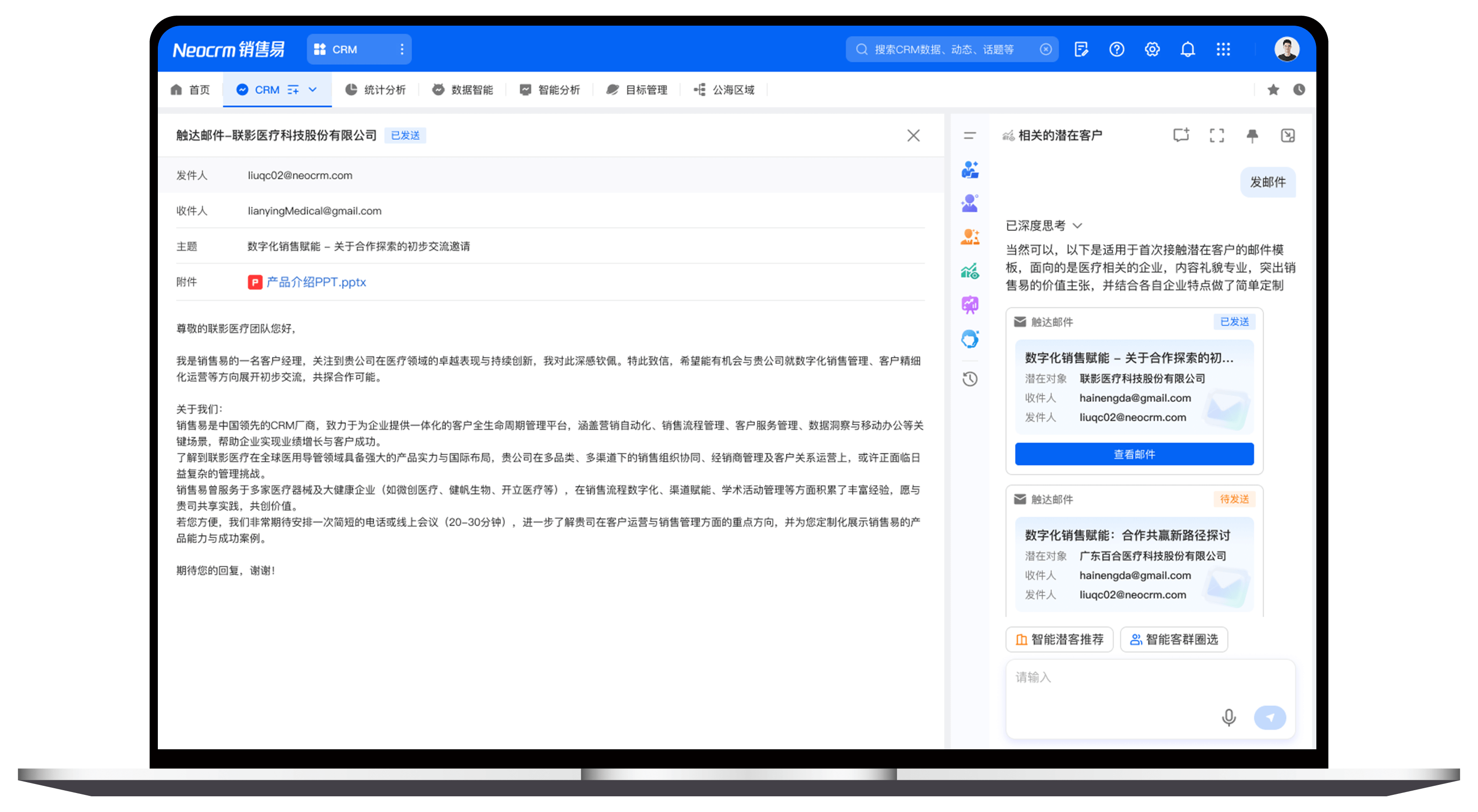The height and width of the screenshot is (812, 1478).
Task: Open the user avatar menu
Action: tap(1286, 49)
